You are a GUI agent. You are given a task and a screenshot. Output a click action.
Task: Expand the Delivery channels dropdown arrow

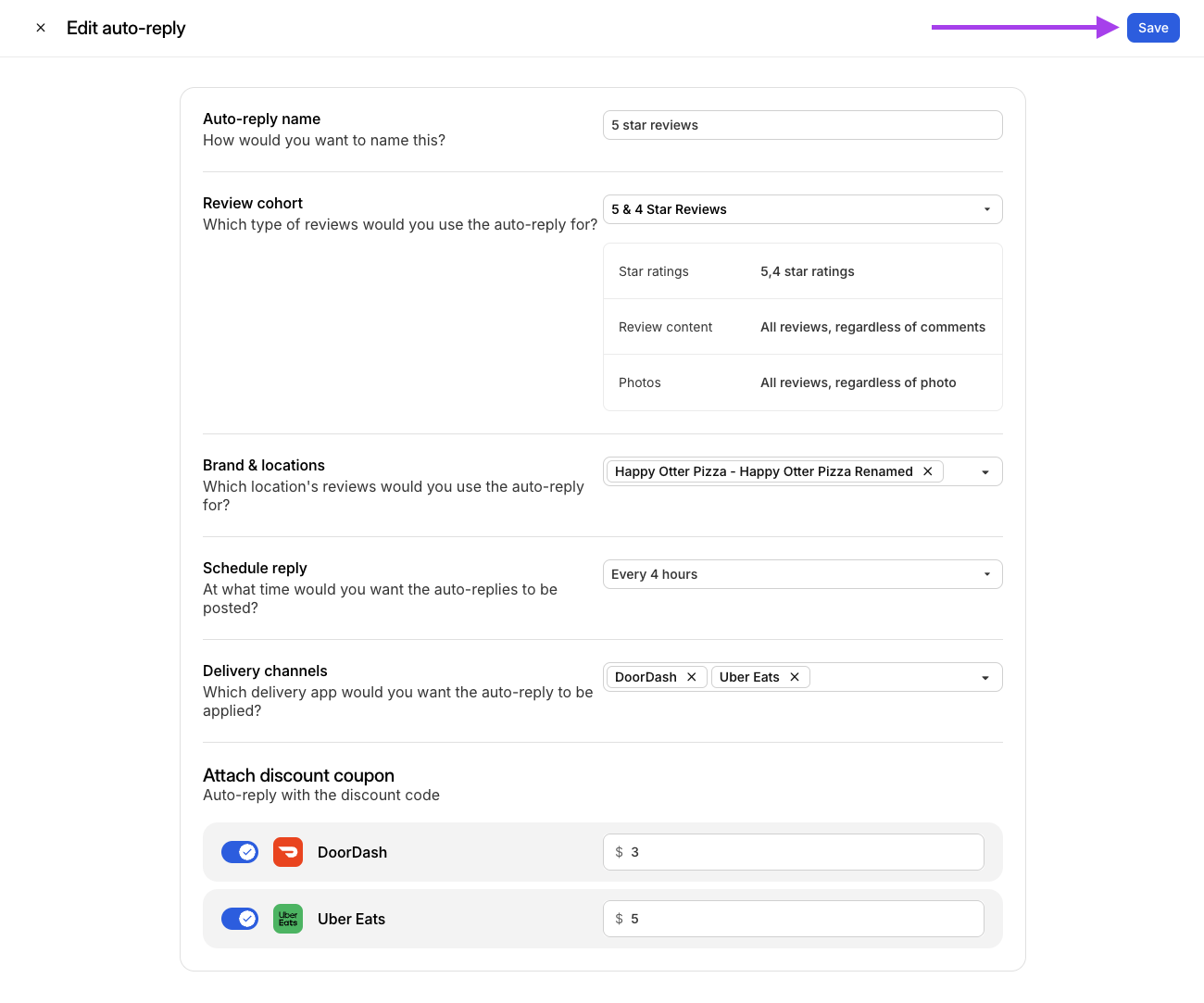click(985, 678)
